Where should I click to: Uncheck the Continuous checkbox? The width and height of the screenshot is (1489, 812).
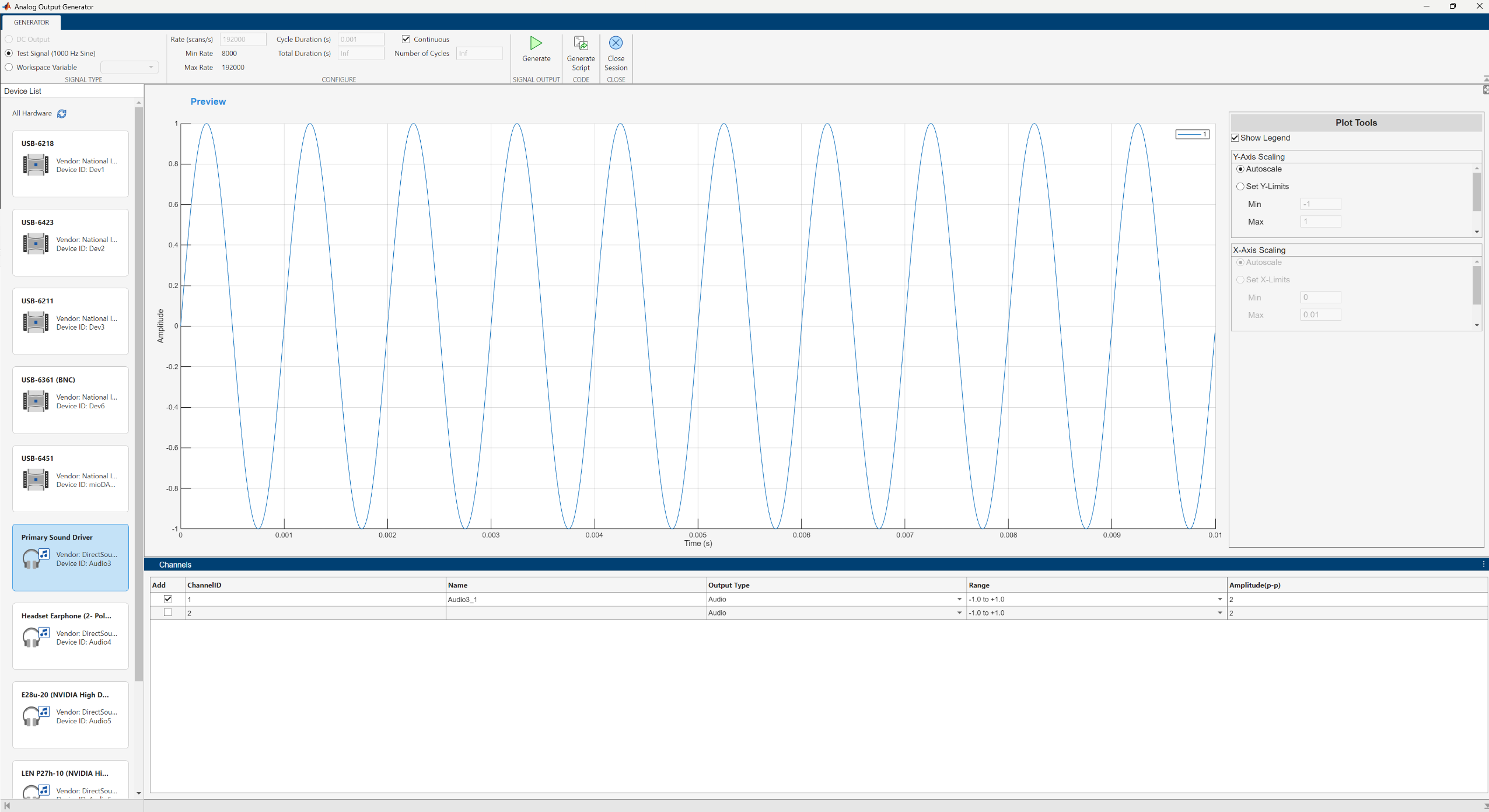click(406, 39)
